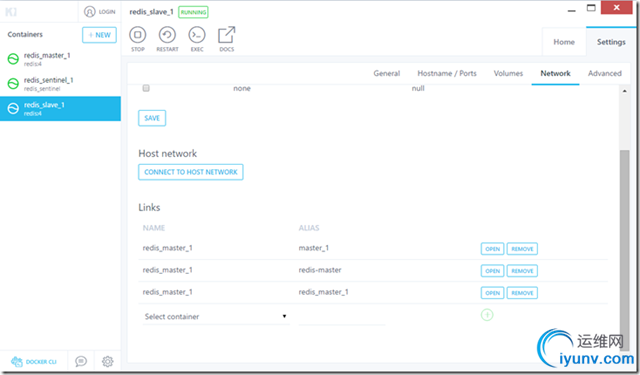
Task: Open the redis-master alias link
Action: (x=492, y=271)
